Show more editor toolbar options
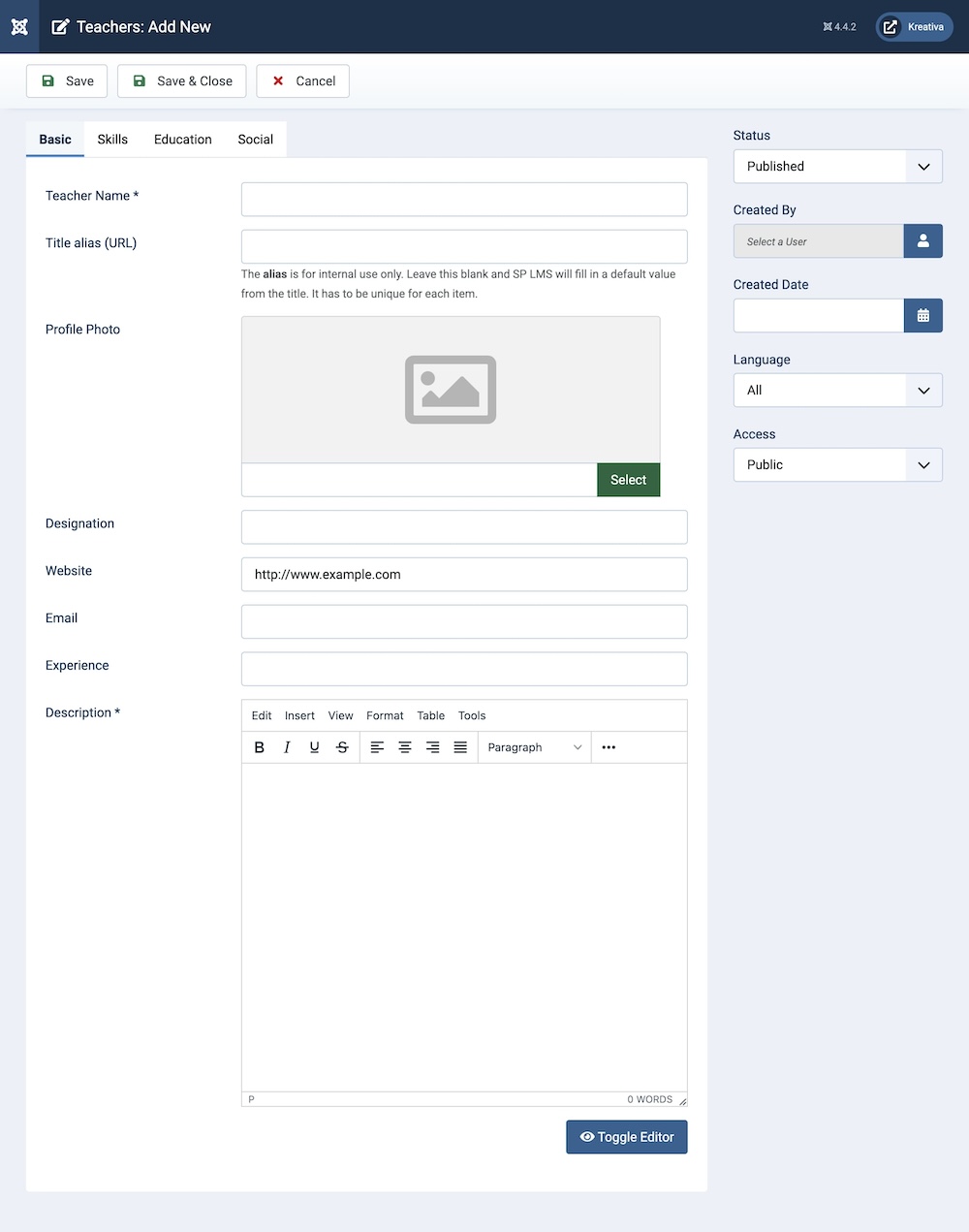The width and height of the screenshot is (969, 1232). [x=609, y=747]
